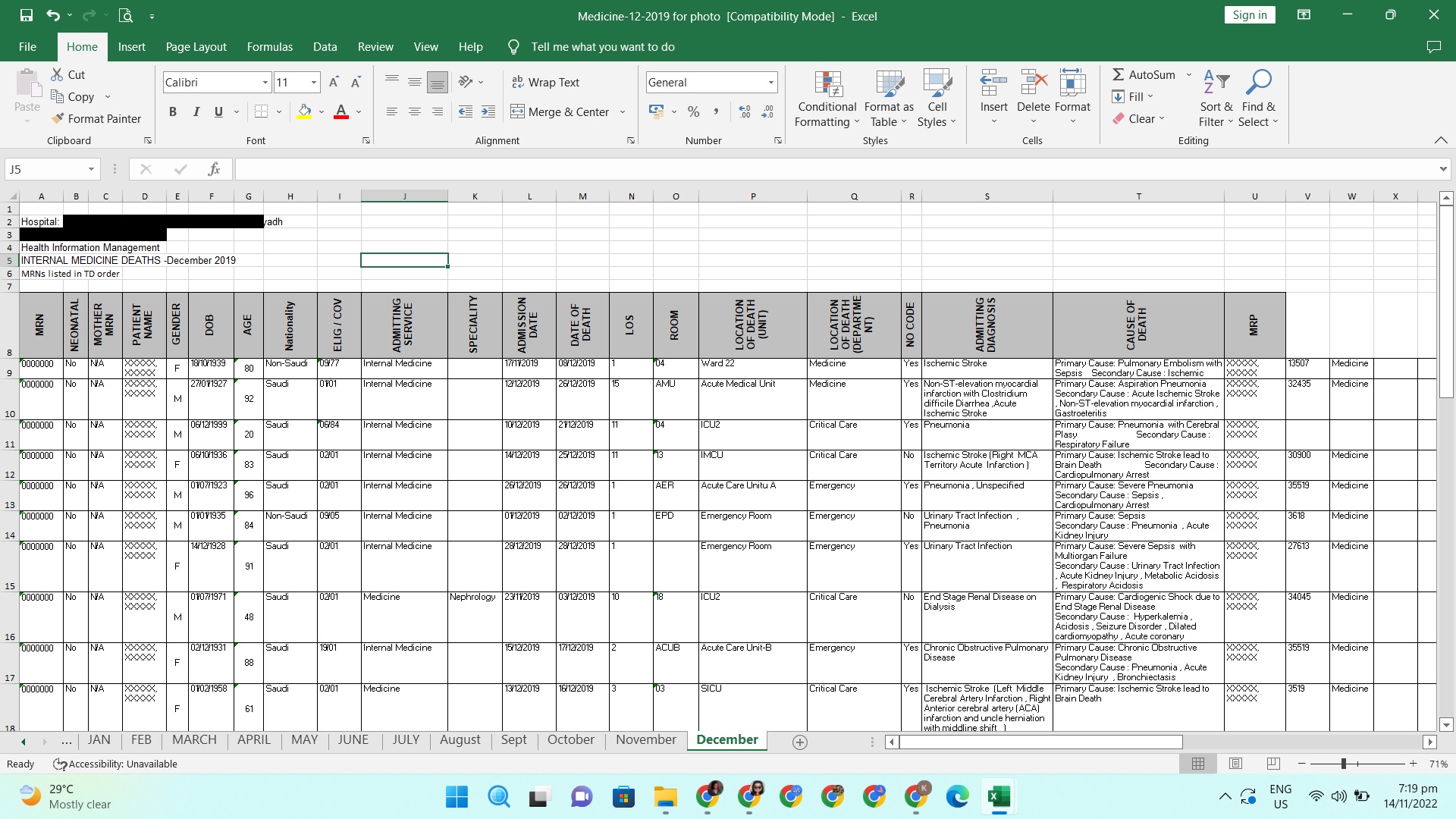Image resolution: width=1456 pixels, height=819 pixels.
Task: Click the Sign in button
Action: click(1249, 15)
